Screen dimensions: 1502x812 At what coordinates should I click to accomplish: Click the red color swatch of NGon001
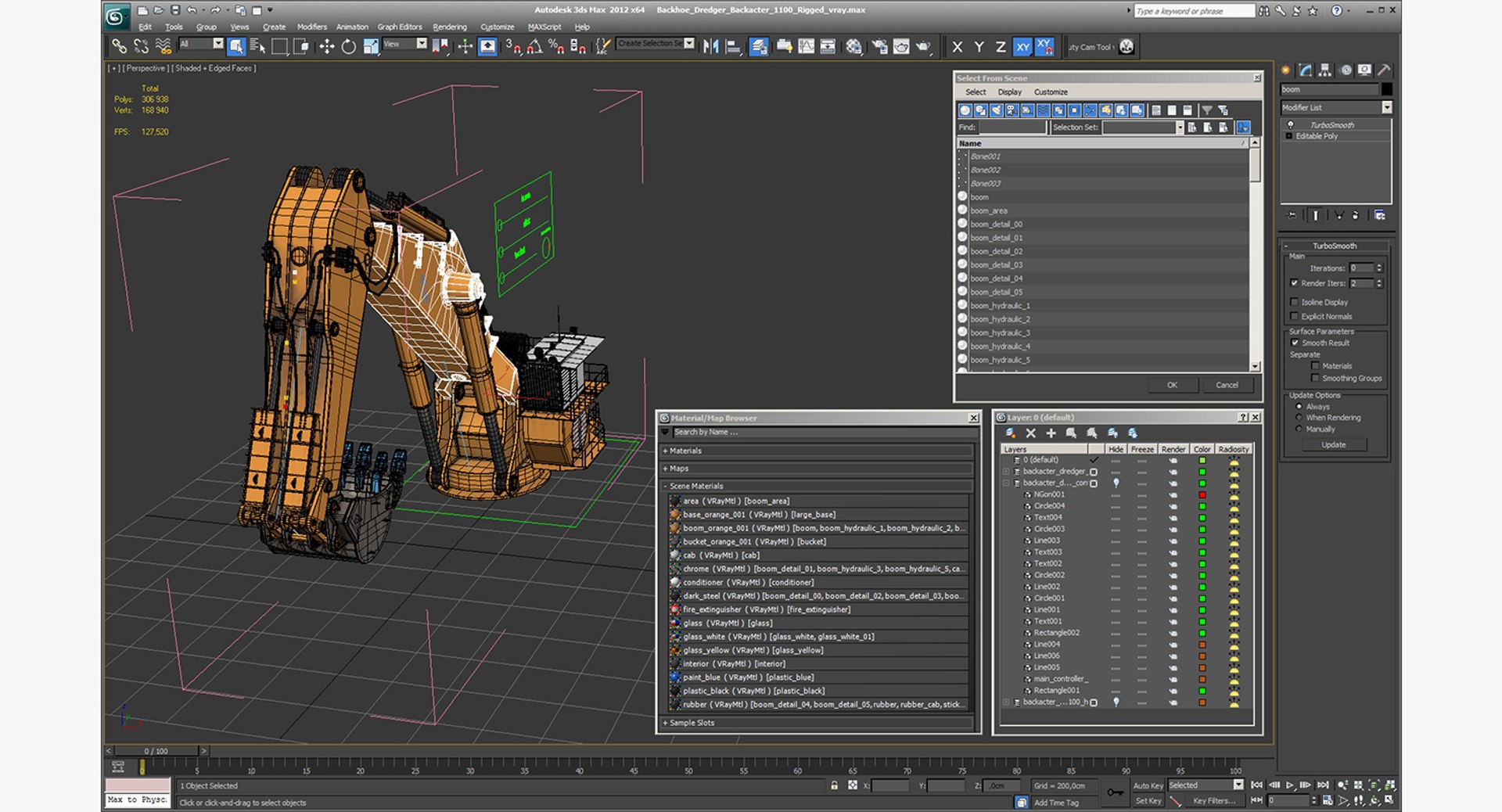point(1202,494)
